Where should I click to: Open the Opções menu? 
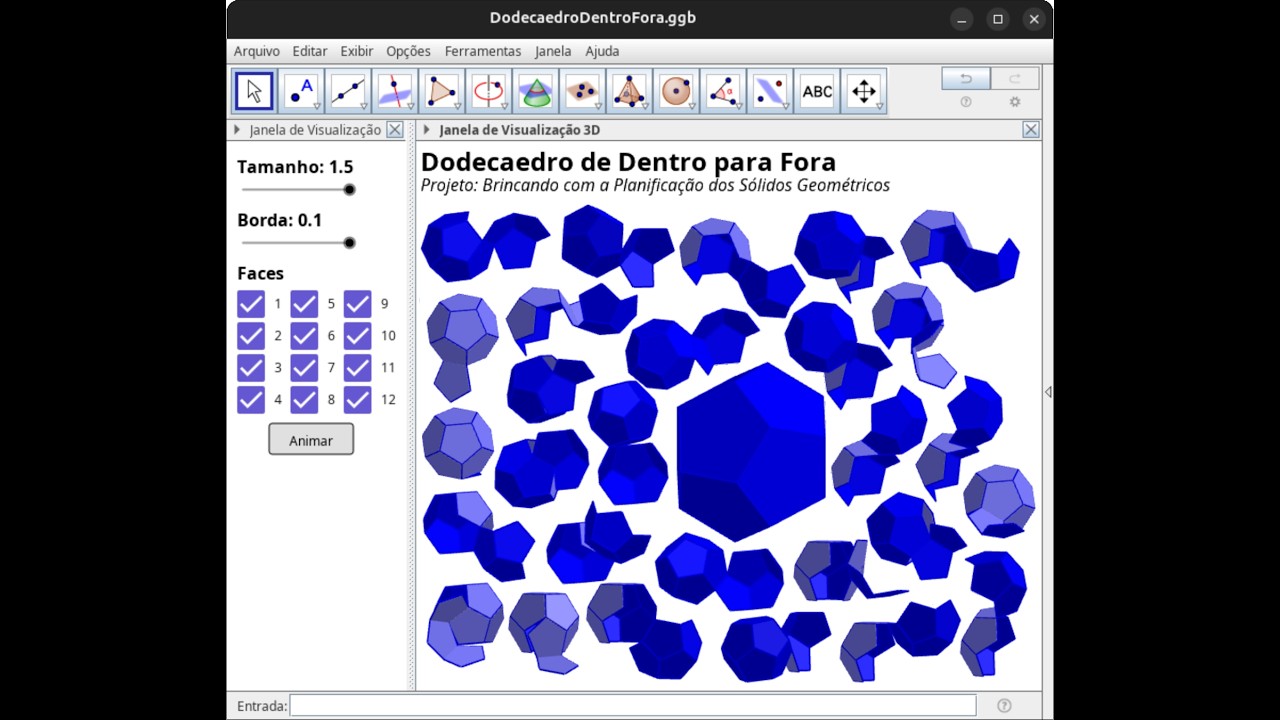point(408,51)
